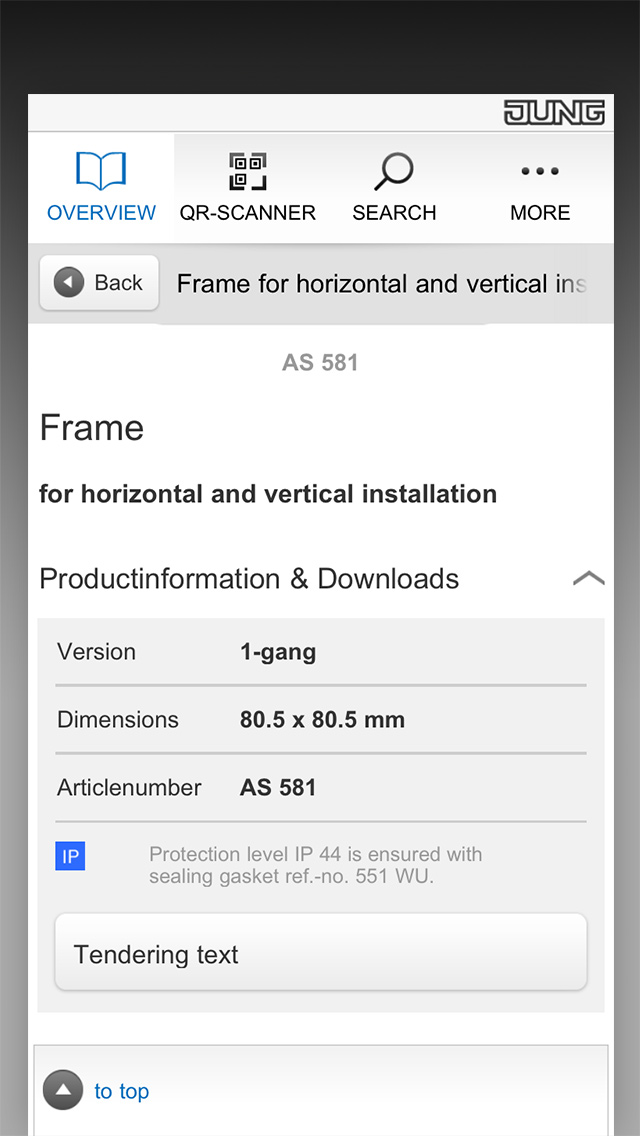Click the Articlenumber AS 581 value
This screenshot has width=640, height=1136.
coord(278,788)
